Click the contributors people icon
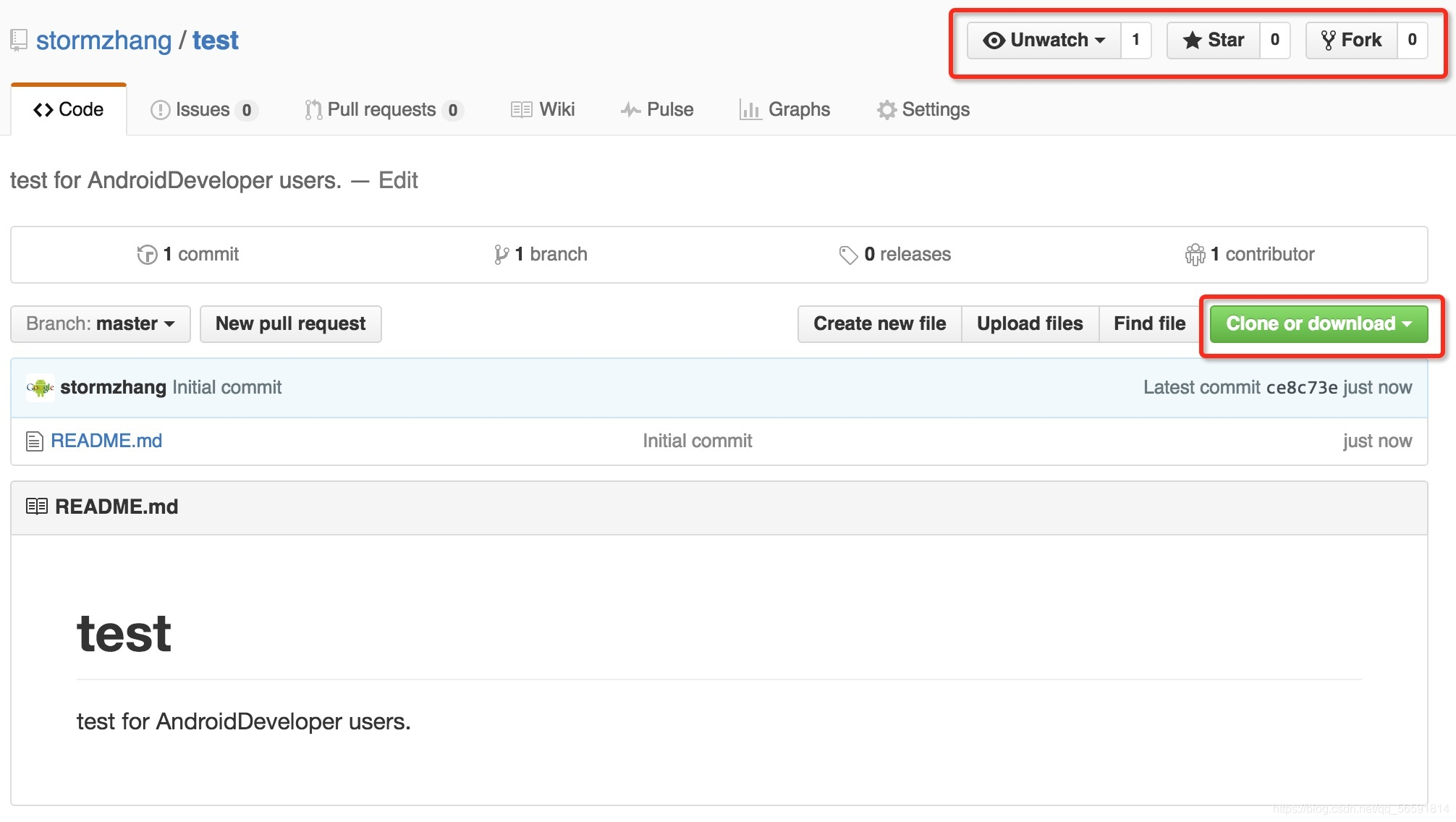The image size is (1456, 822). pos(1195,255)
